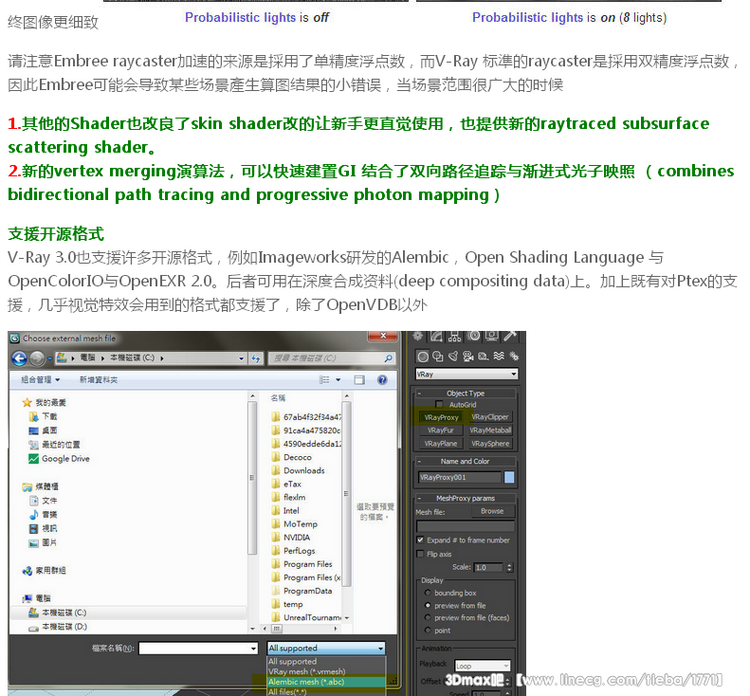
Task: Select the NVIDIA folder
Action: 291,538
